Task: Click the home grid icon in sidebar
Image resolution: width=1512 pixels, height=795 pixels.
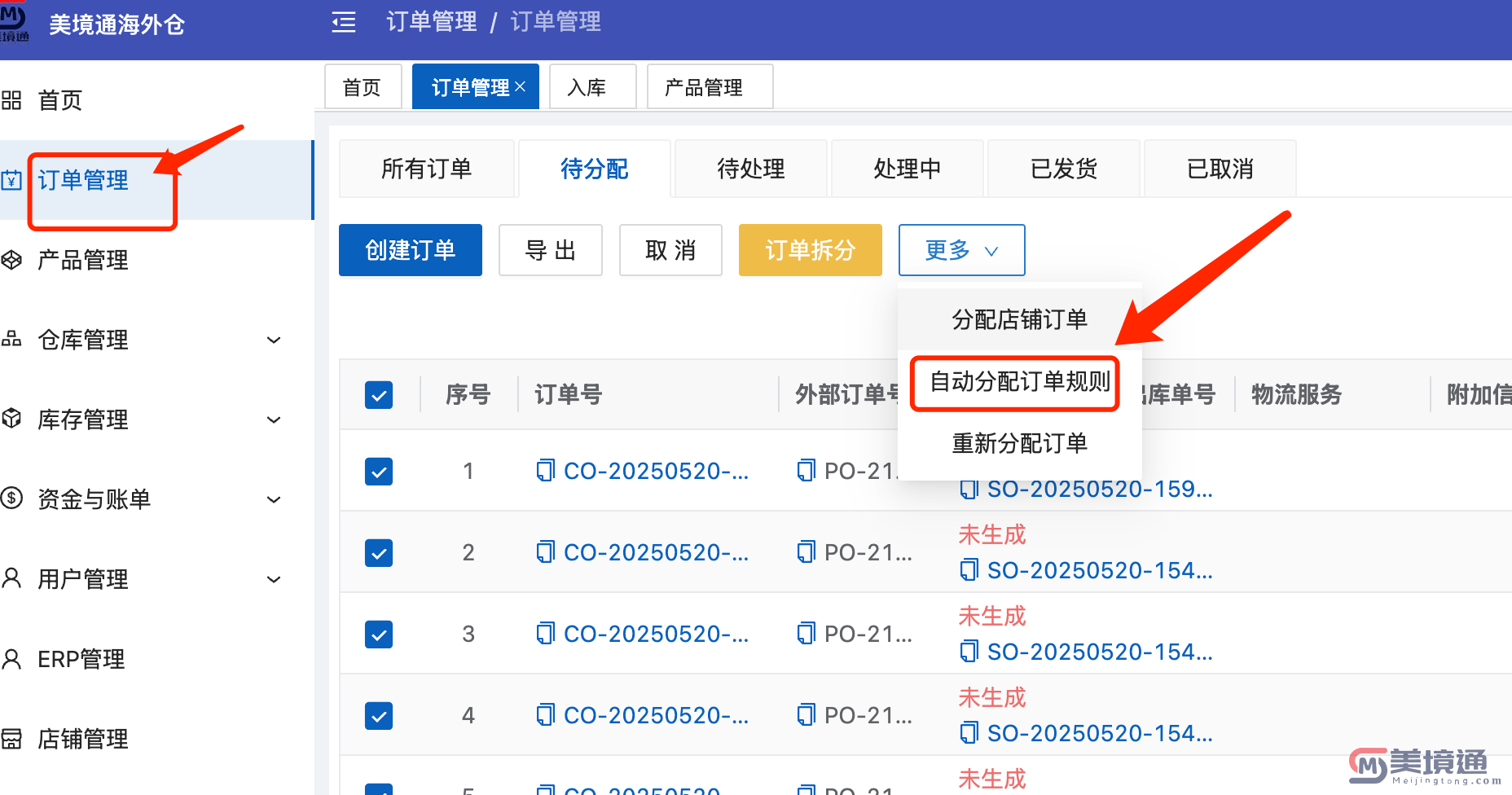Action: point(11,100)
